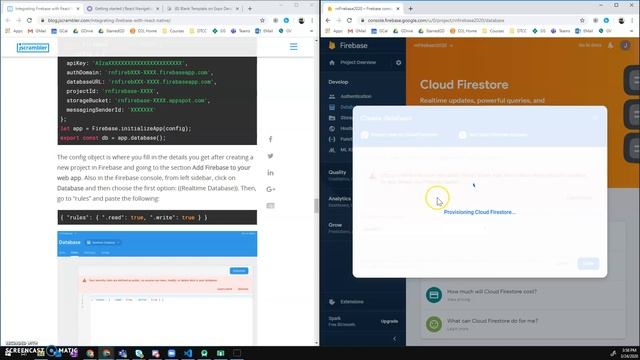Screen dimensions: 640x360
Task: Open new tab in left browser window
Action: 250,8
